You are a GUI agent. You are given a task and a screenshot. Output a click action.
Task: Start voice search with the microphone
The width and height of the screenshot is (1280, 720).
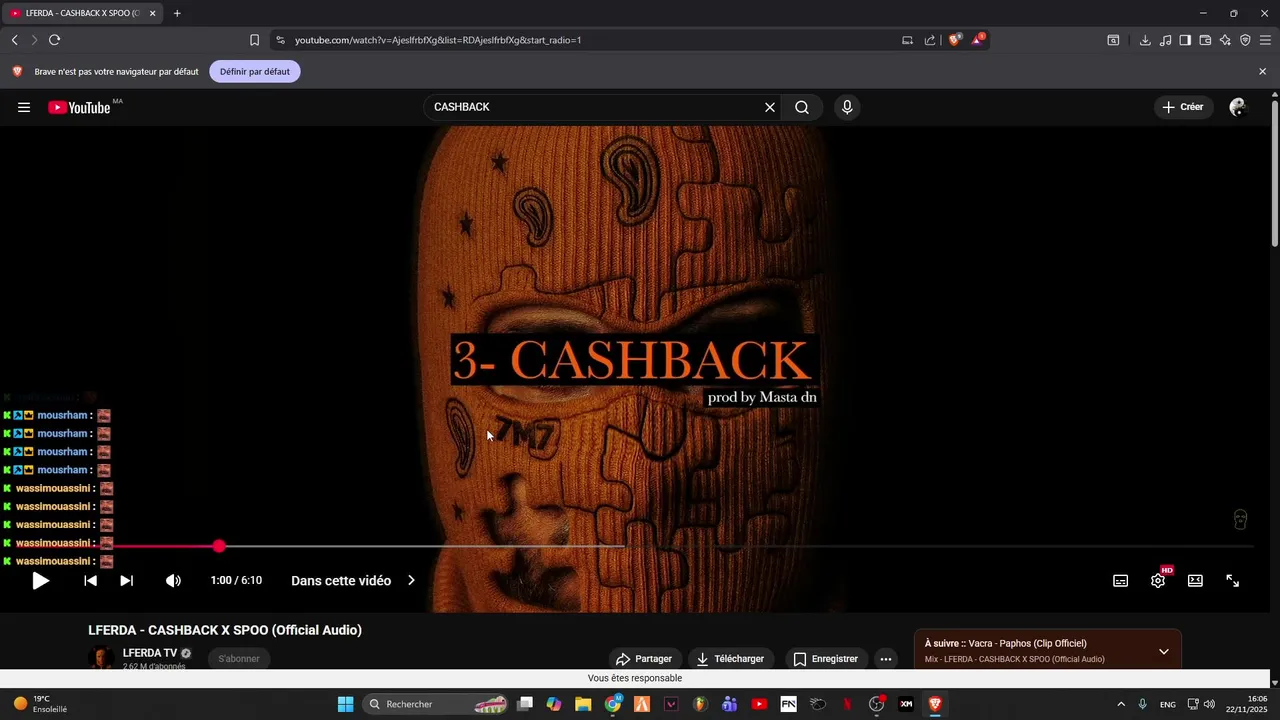(847, 107)
